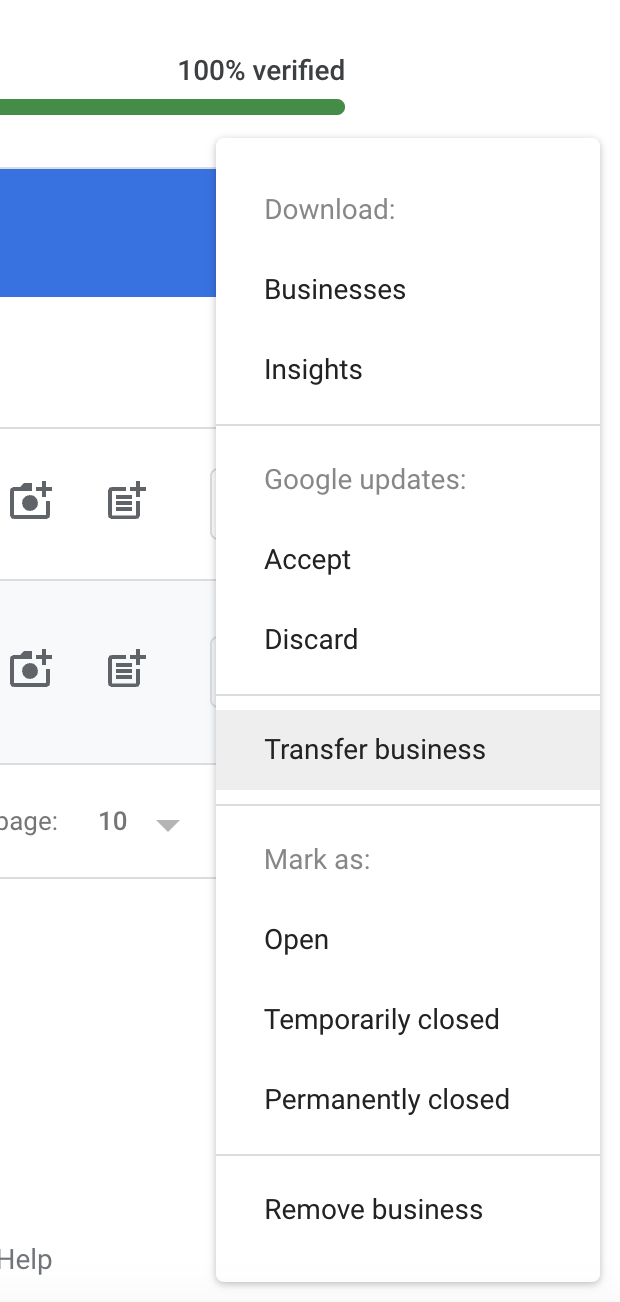Click the Download section header label
This screenshot has width=620, height=1302.
point(330,210)
